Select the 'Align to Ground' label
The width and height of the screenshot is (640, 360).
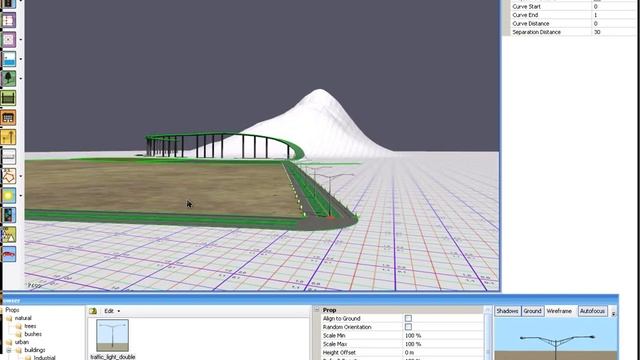(341, 318)
